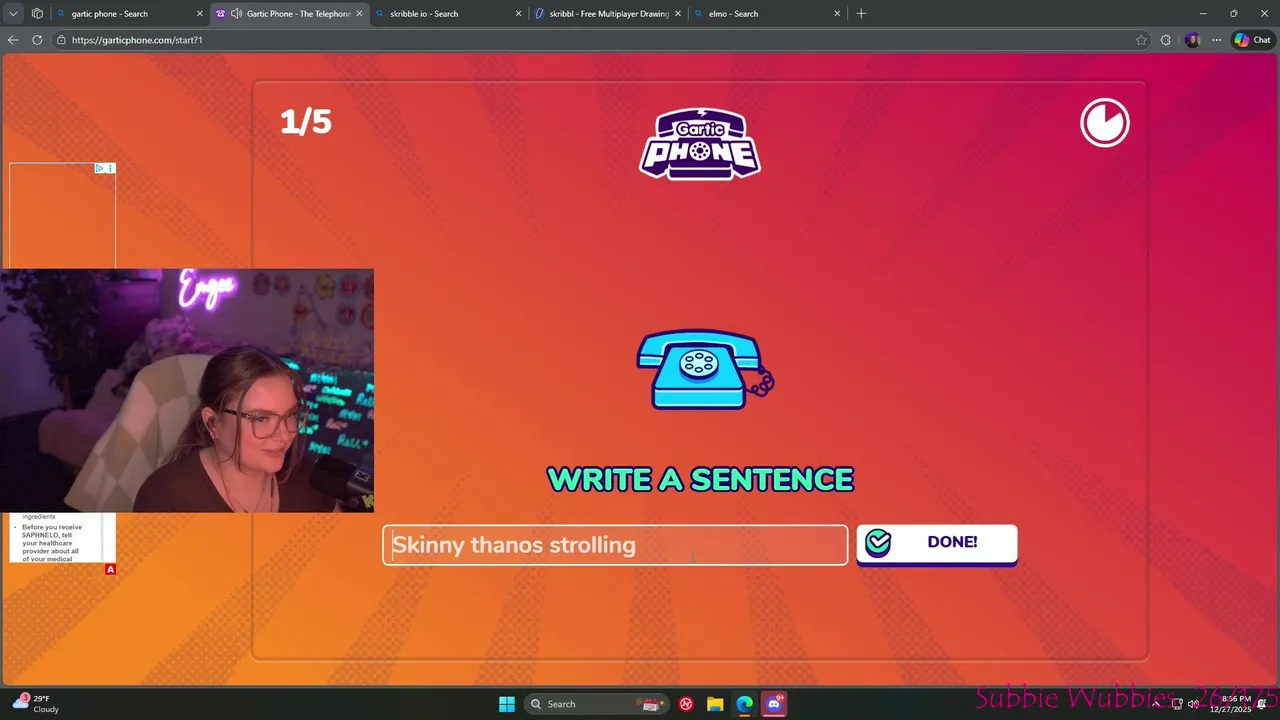This screenshot has height=720, width=1280.
Task: Open browser settings and more menu
Action: tap(1216, 40)
